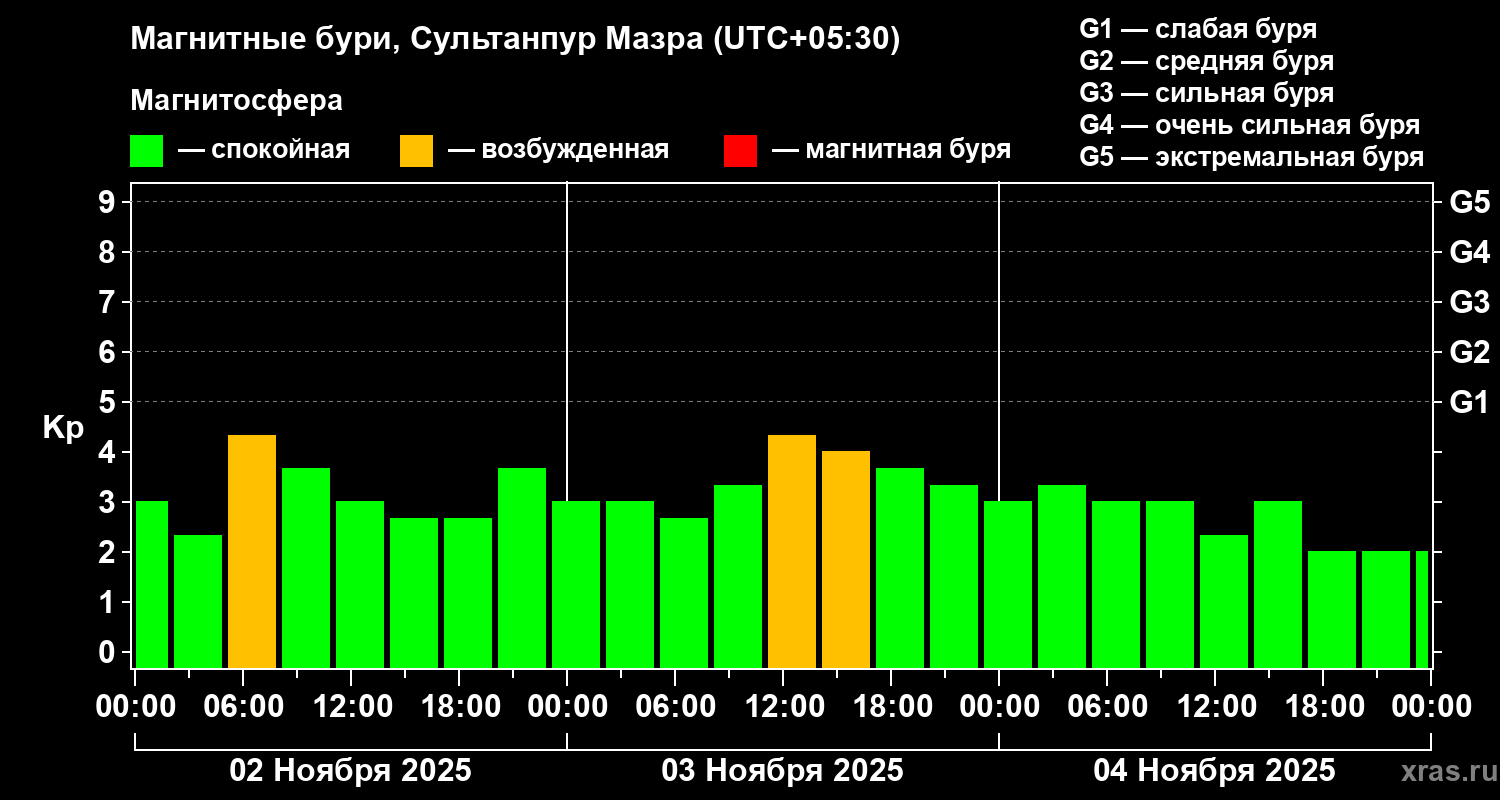
Task: Select the G4 — очень сильная буря line
Action: click(x=1250, y=125)
